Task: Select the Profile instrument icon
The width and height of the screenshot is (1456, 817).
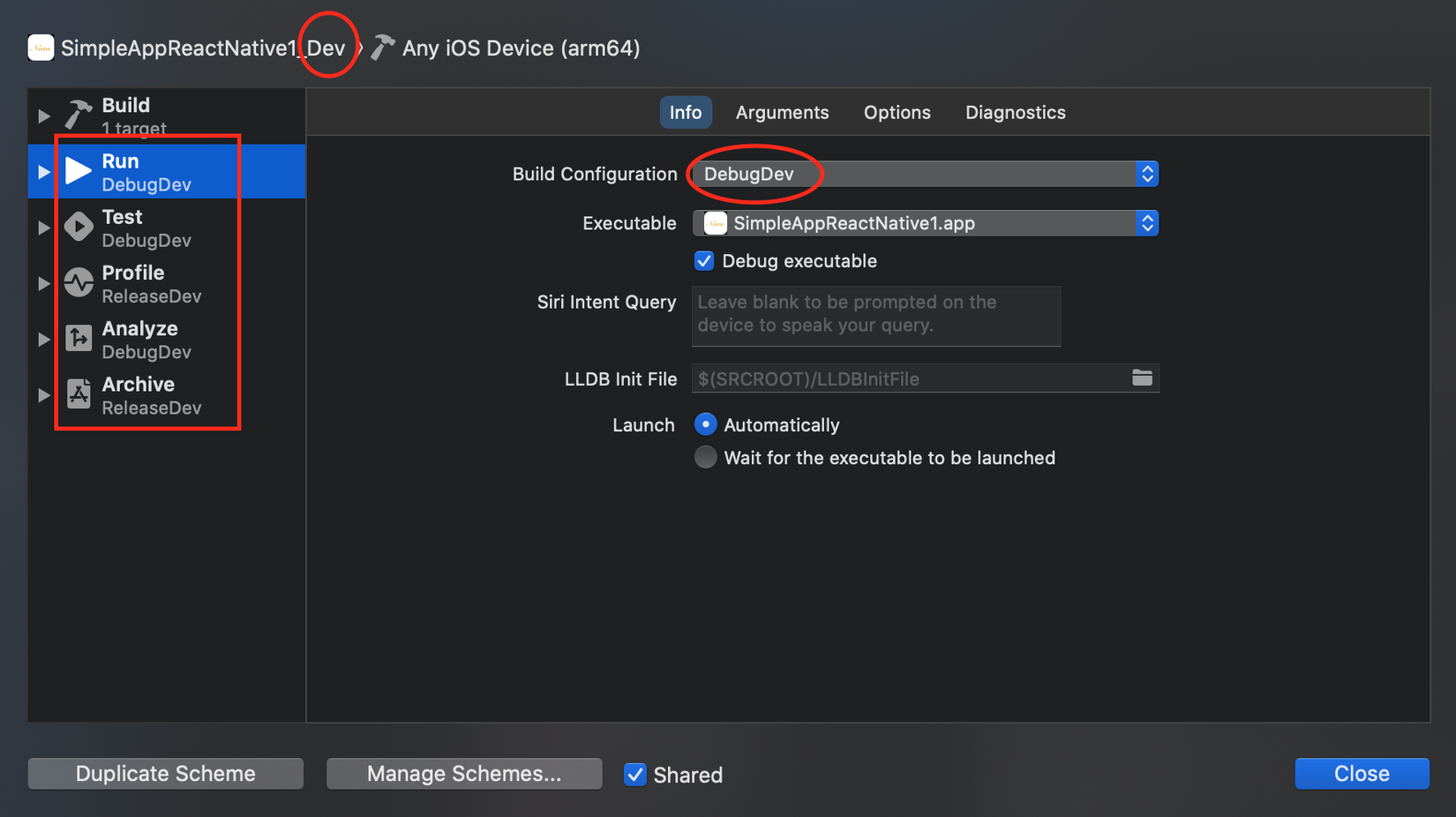Action: coord(79,282)
